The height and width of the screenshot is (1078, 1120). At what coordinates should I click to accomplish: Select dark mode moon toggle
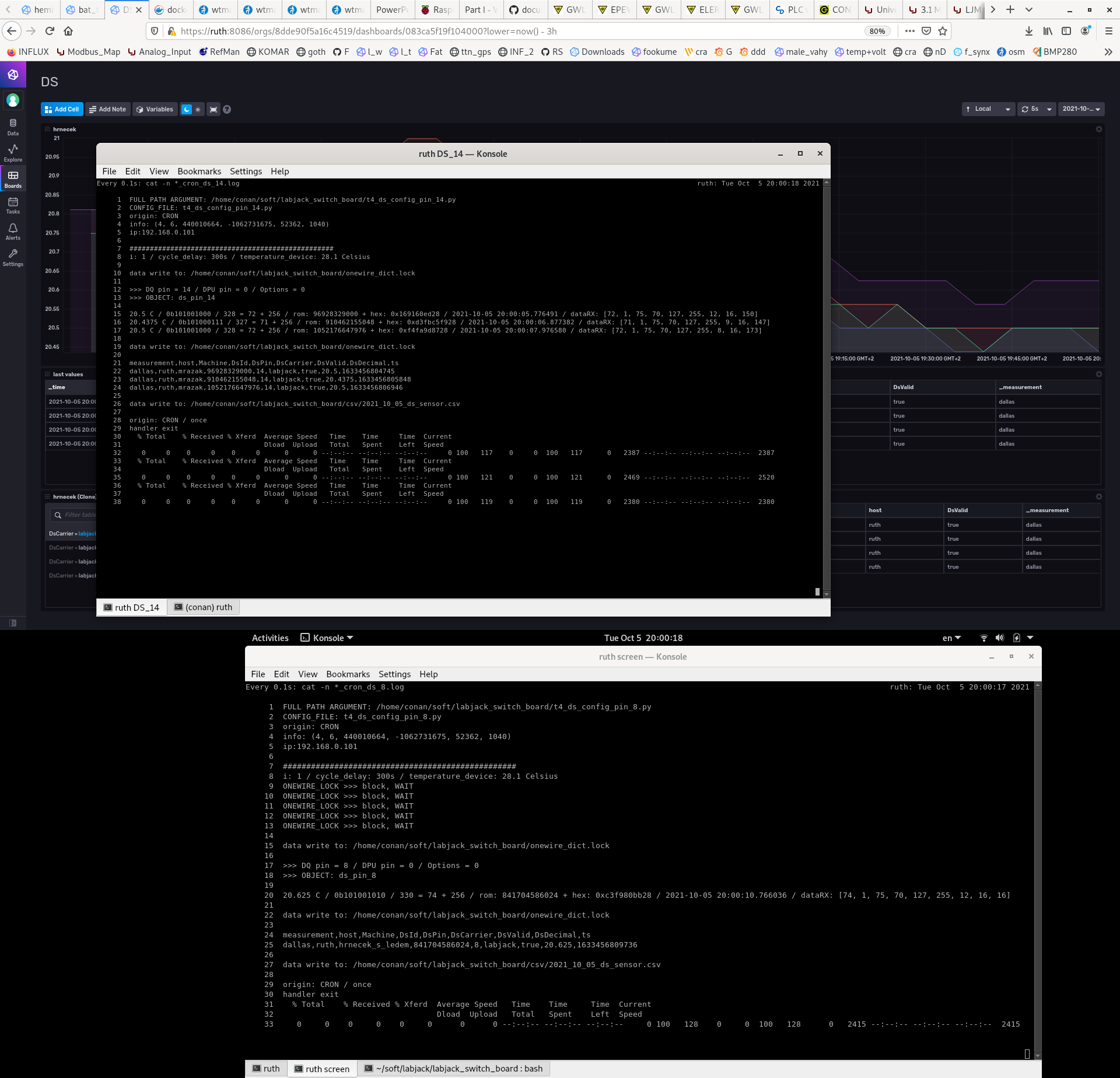(x=187, y=110)
